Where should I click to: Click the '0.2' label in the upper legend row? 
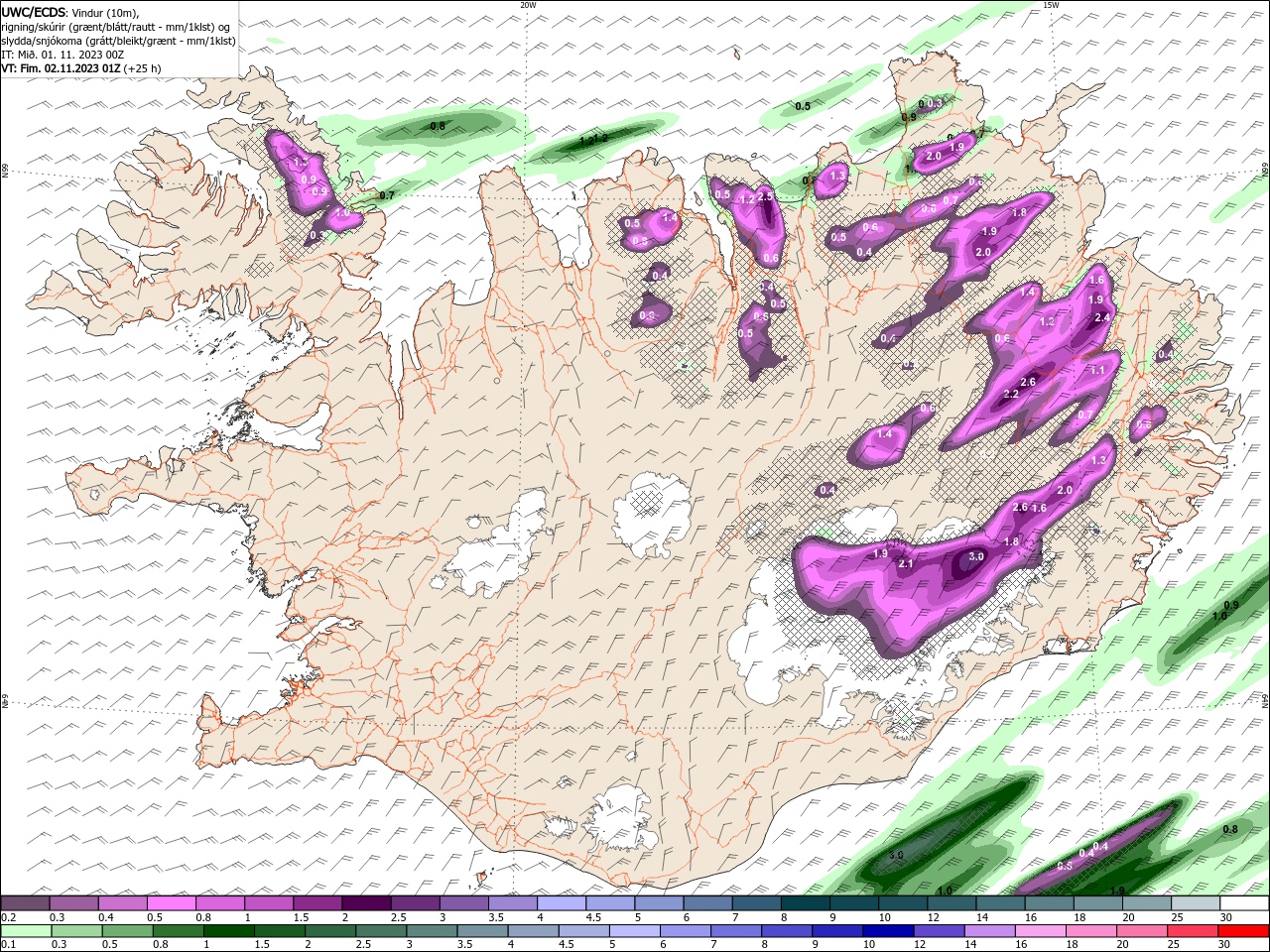point(9,917)
